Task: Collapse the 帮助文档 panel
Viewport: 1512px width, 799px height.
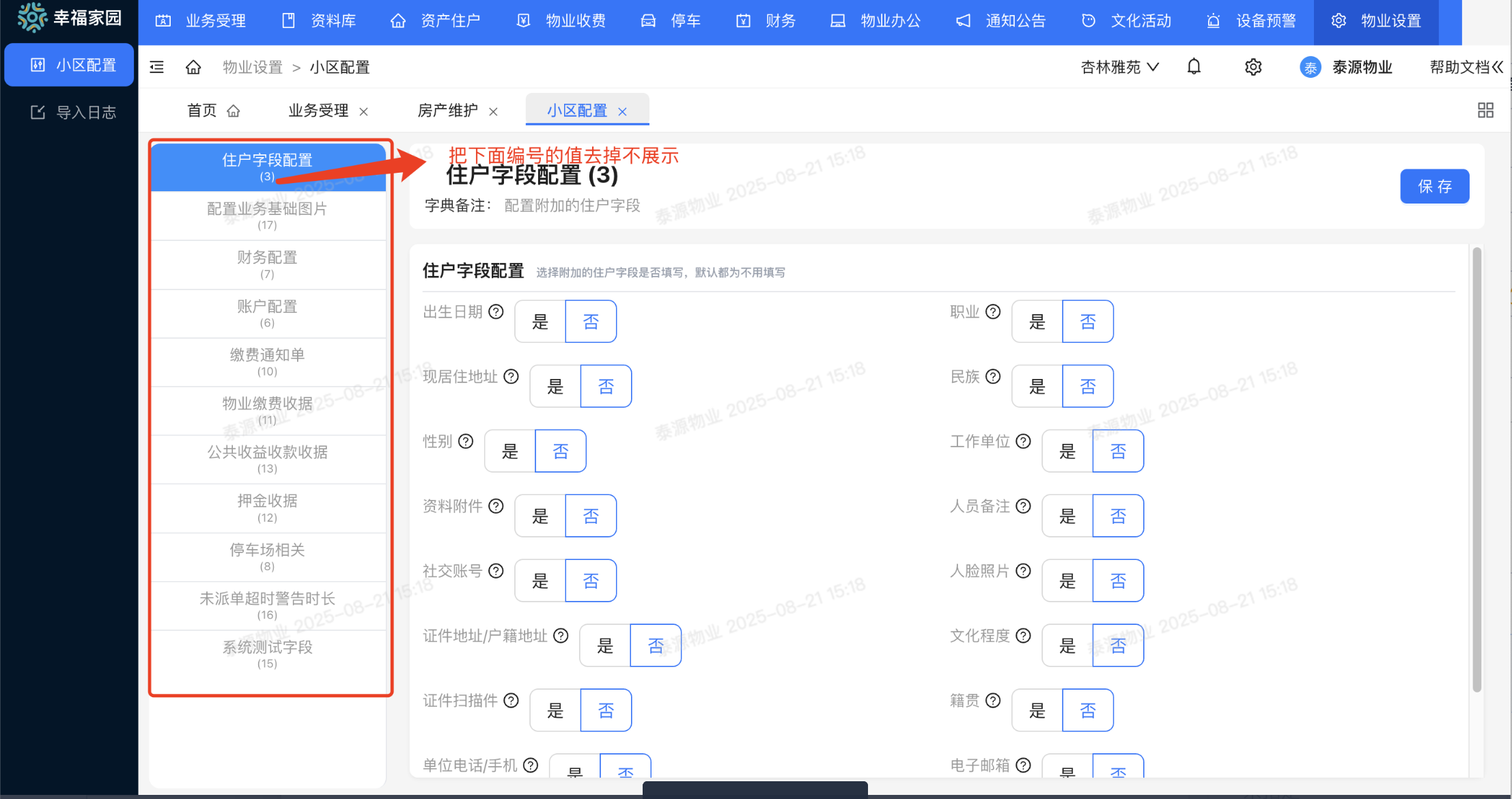Action: 1498,67
